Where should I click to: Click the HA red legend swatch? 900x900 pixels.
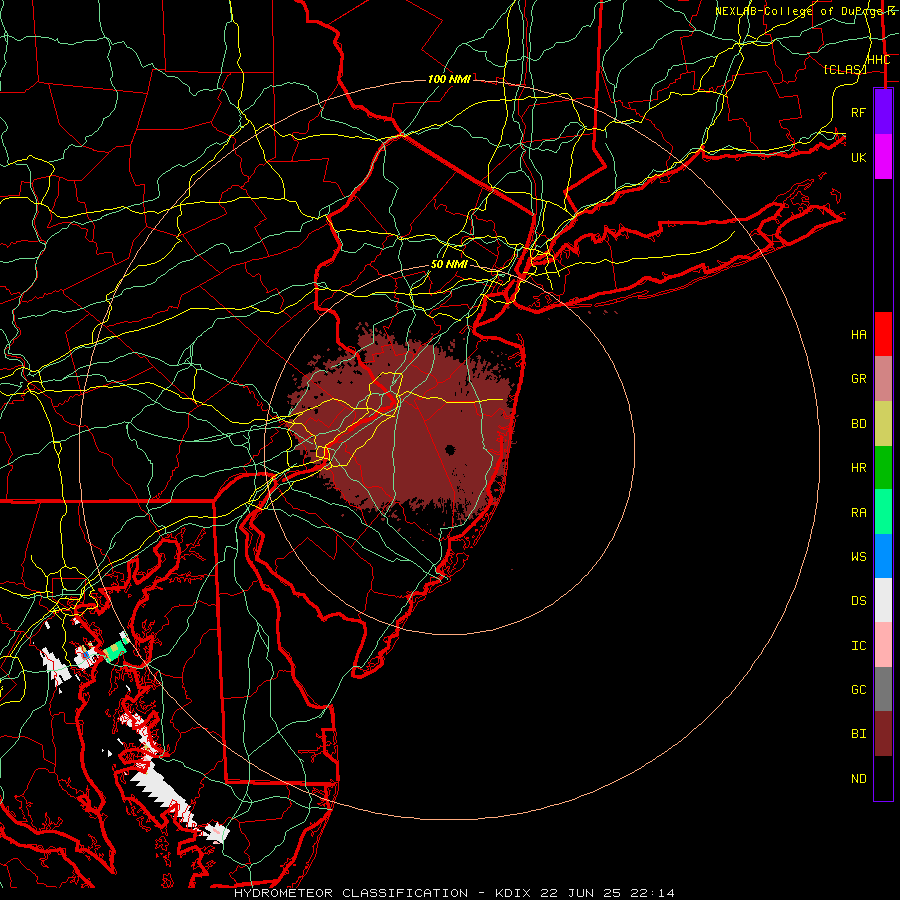coord(883,334)
